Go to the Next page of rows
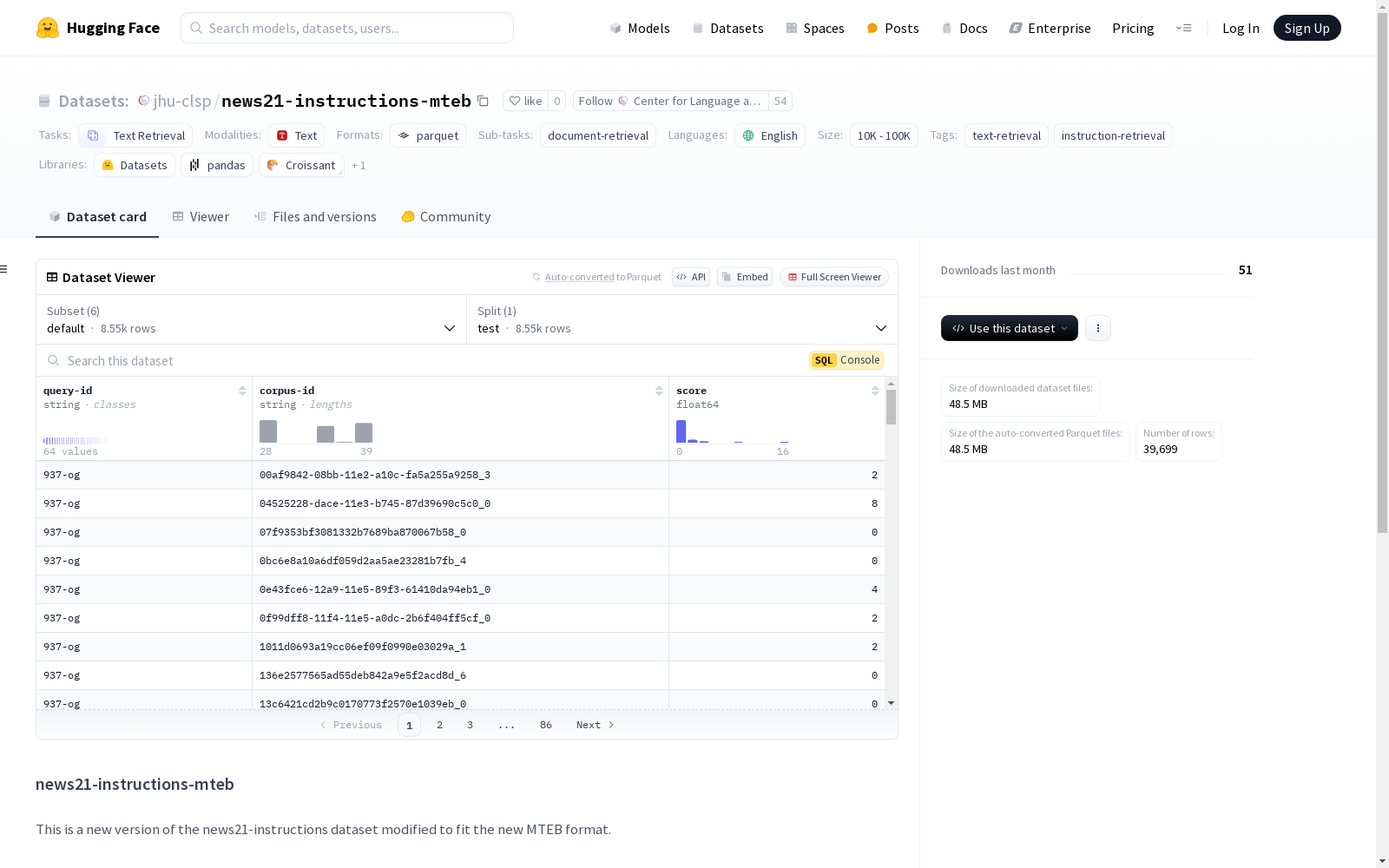Image resolution: width=1389 pixels, height=868 pixels. click(x=596, y=725)
